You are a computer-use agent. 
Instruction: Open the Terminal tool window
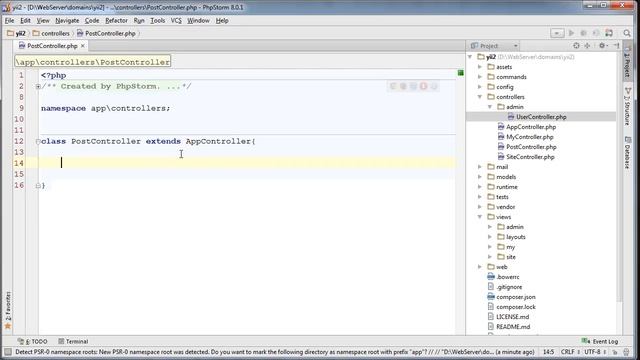pyautogui.click(x=73, y=341)
